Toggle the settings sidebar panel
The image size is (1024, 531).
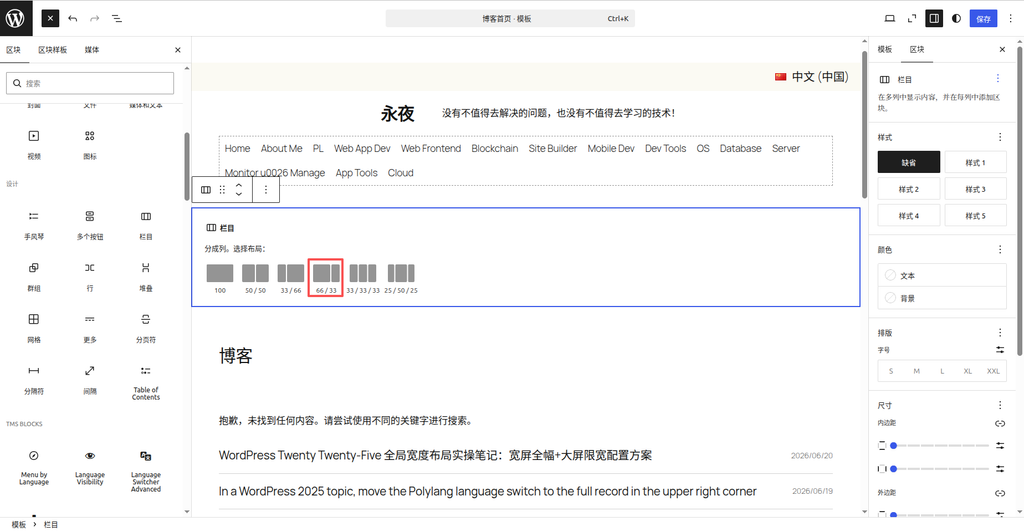(x=934, y=18)
